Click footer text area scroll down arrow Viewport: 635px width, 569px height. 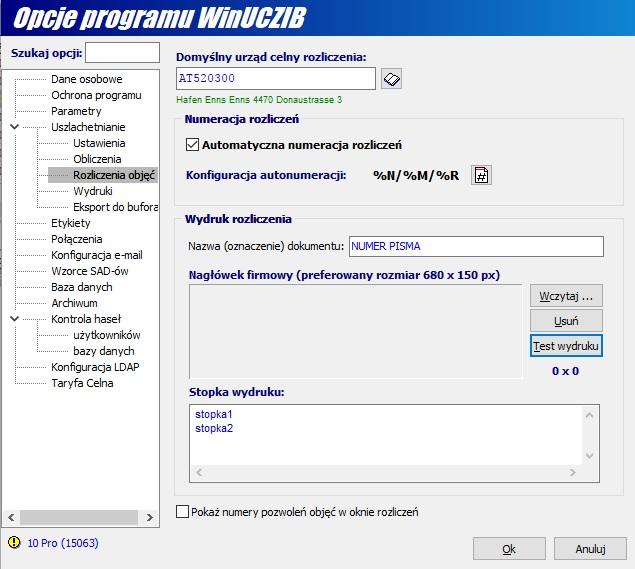(590, 456)
